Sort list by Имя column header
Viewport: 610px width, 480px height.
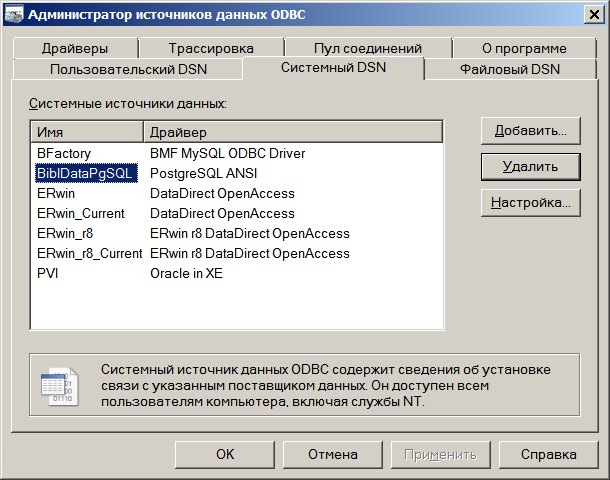88,132
